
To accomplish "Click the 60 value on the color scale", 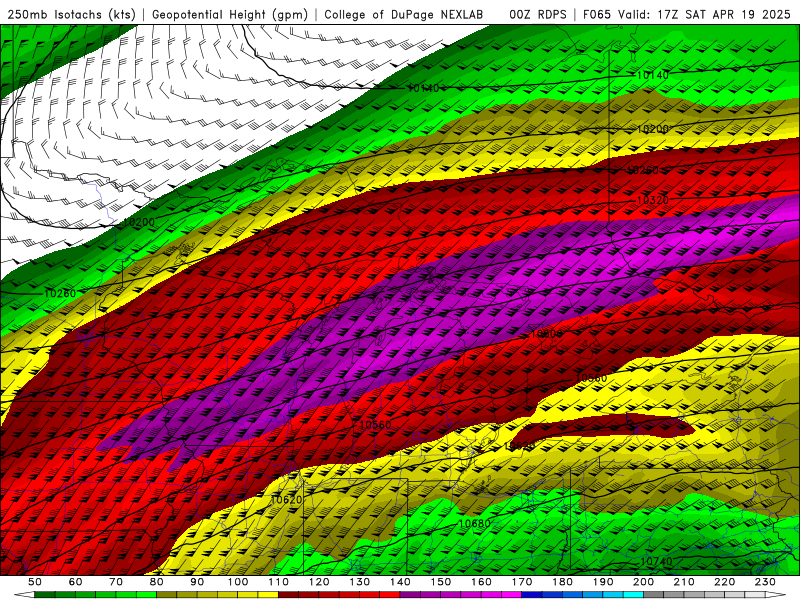I will pos(75,582).
